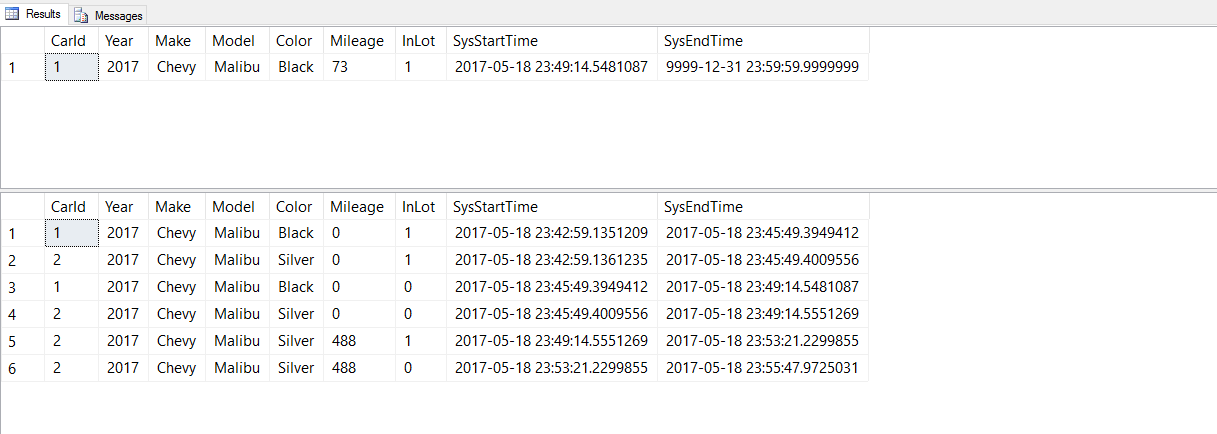Click the Results tab grid icon
This screenshot has height=434, width=1217.
(x=14, y=15)
